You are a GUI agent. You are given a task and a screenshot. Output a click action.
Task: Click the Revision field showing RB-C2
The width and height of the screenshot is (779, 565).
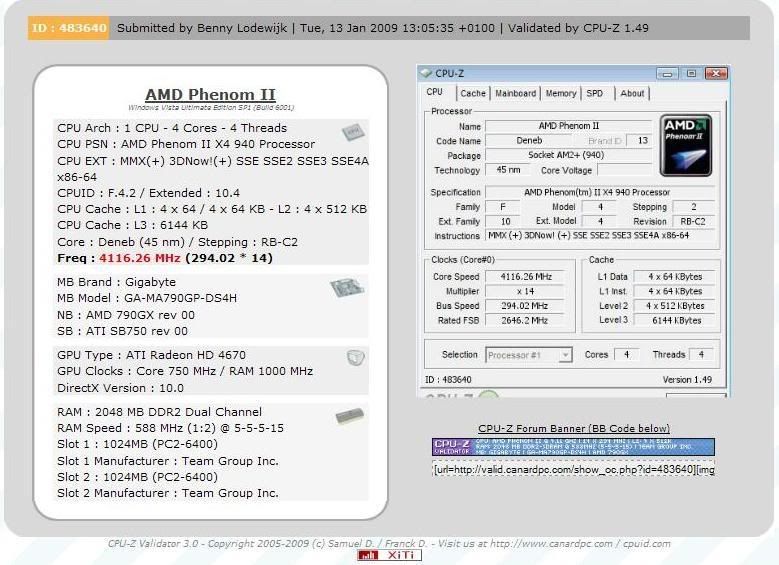[x=693, y=221]
